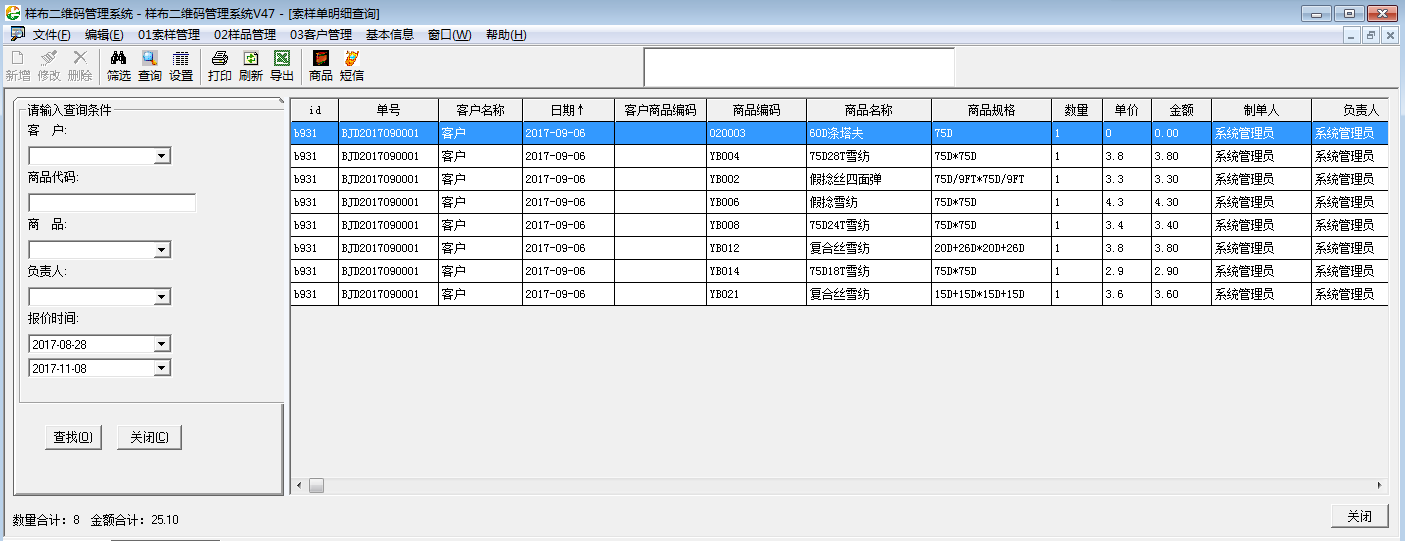This screenshot has width=1405, height=541.
Task: Open the 负责人 dropdown in query panel
Action: (162, 297)
